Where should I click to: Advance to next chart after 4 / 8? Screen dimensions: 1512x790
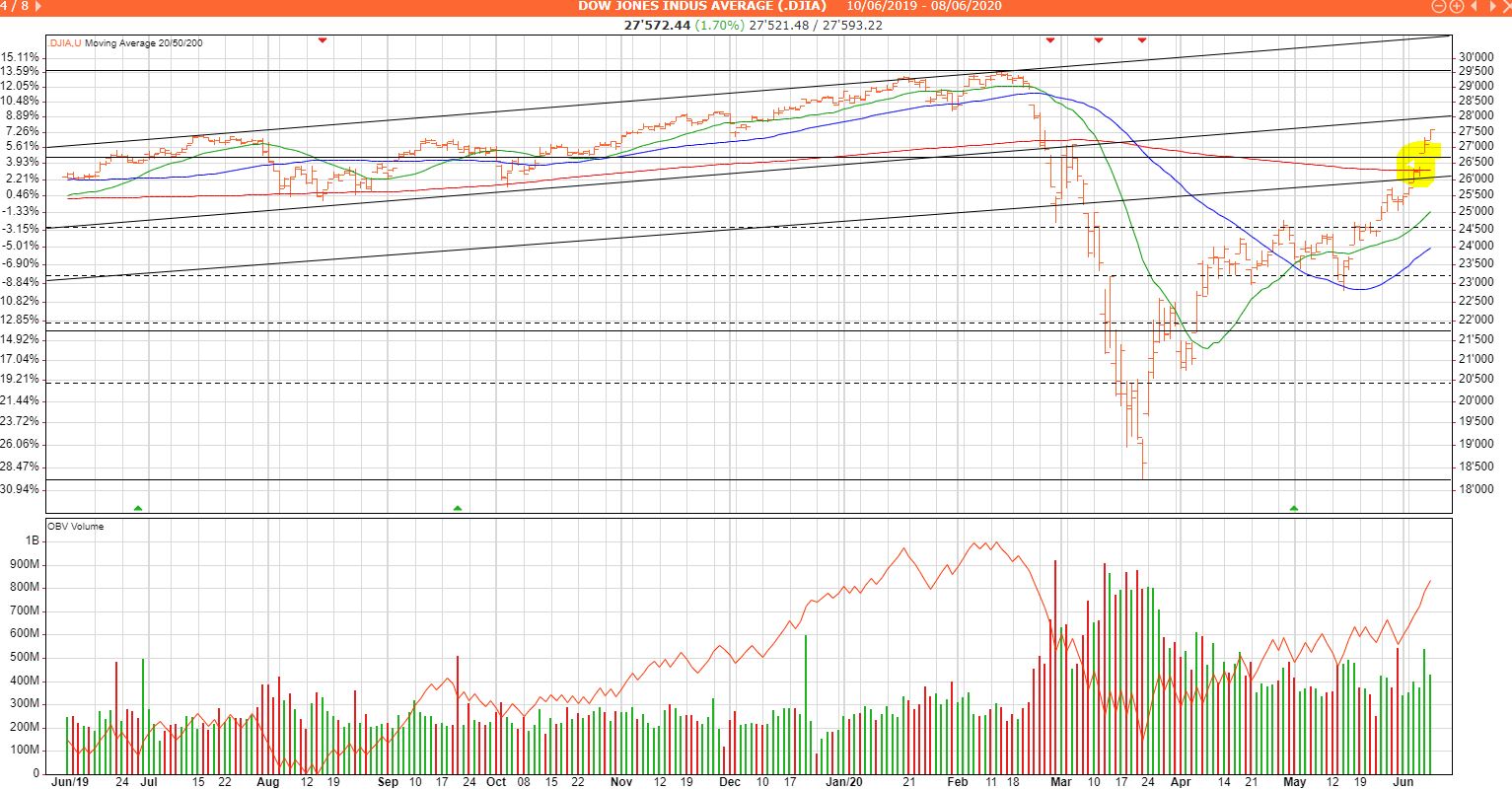pyautogui.click(x=37, y=6)
